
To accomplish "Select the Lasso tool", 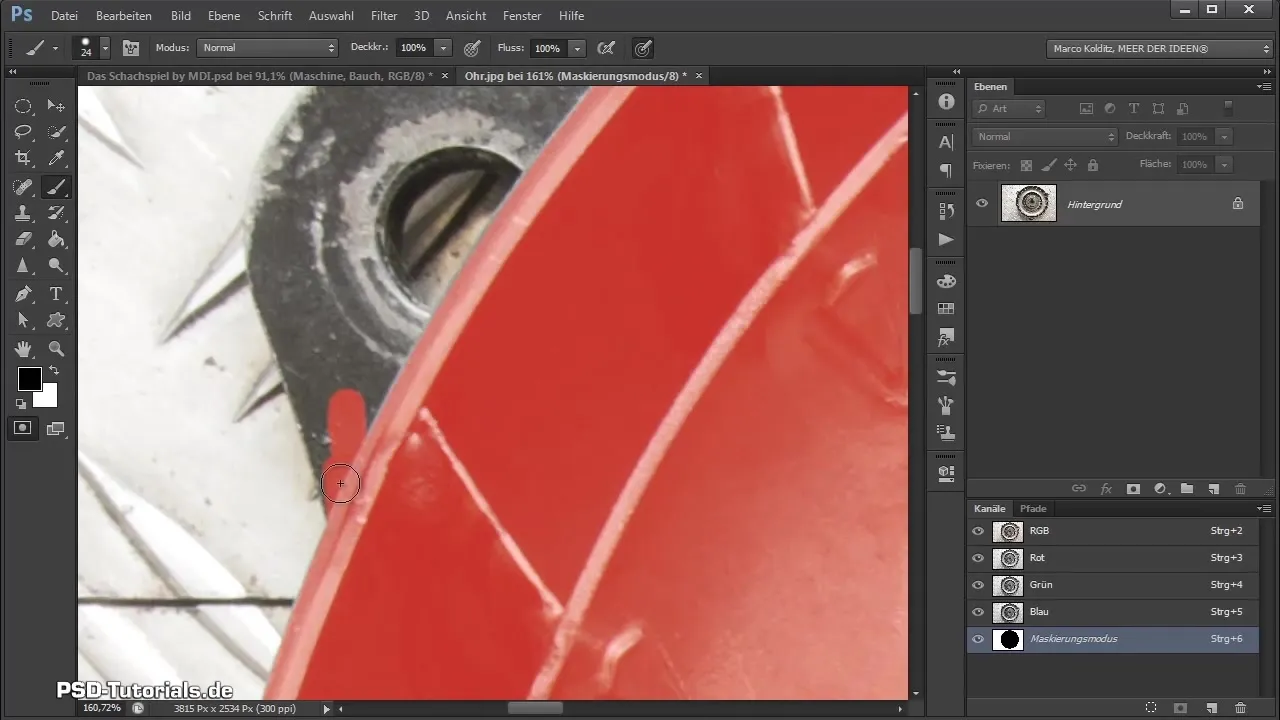I will 23,131.
